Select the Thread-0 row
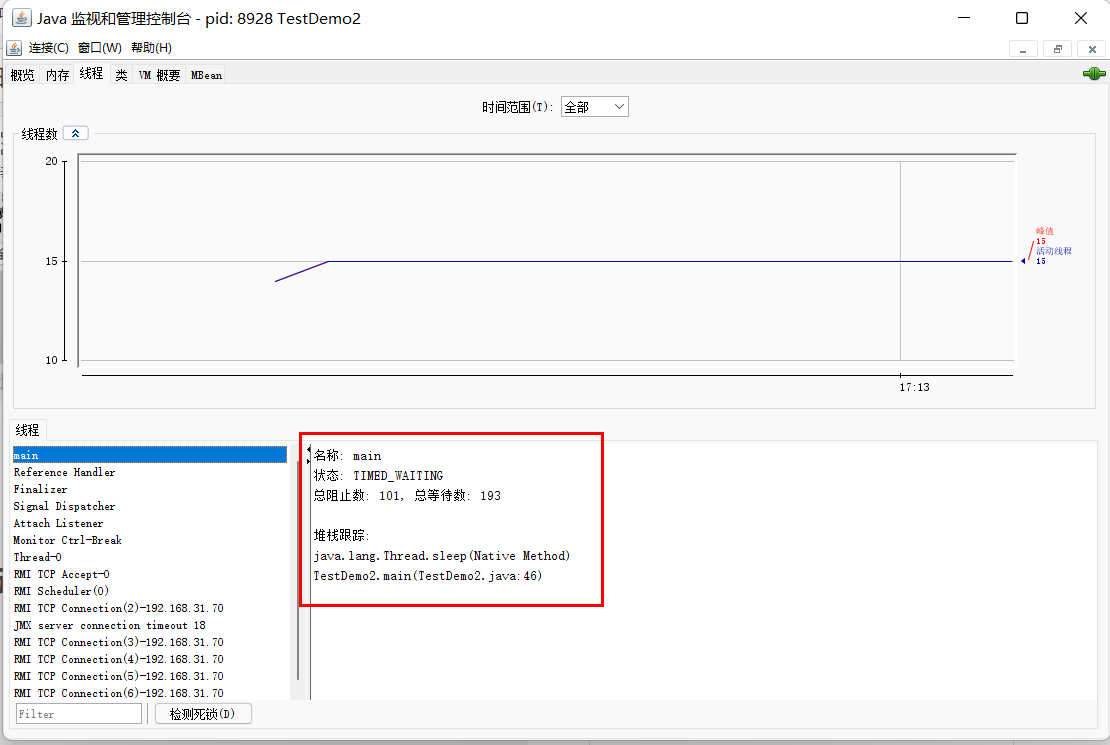This screenshot has height=745, width=1110. tap(150, 557)
